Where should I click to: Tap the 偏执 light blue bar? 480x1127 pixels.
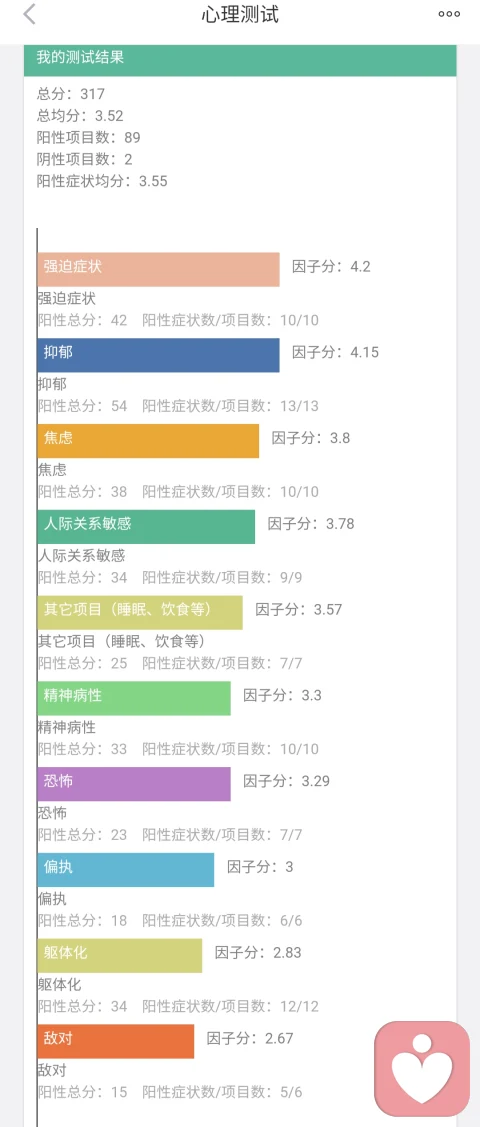pyautogui.click(x=126, y=870)
